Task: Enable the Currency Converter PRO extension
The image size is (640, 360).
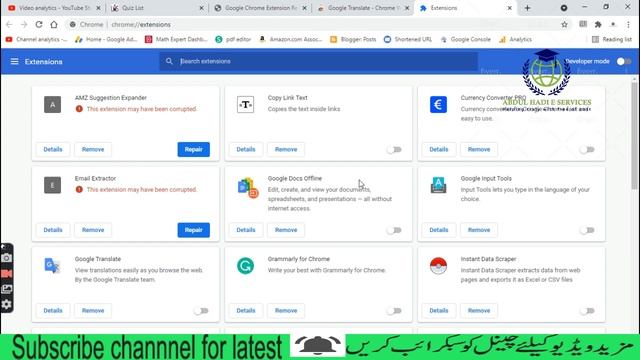Action: click(587, 149)
